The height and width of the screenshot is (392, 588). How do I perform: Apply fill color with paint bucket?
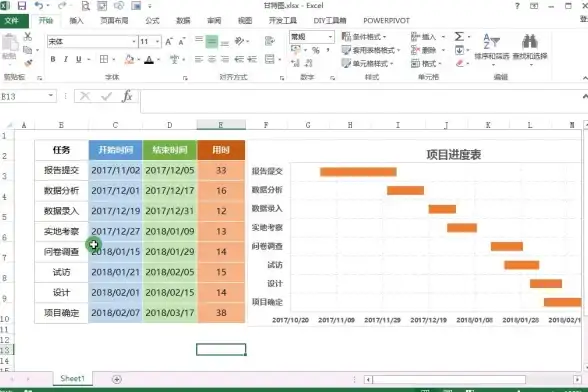[129, 59]
